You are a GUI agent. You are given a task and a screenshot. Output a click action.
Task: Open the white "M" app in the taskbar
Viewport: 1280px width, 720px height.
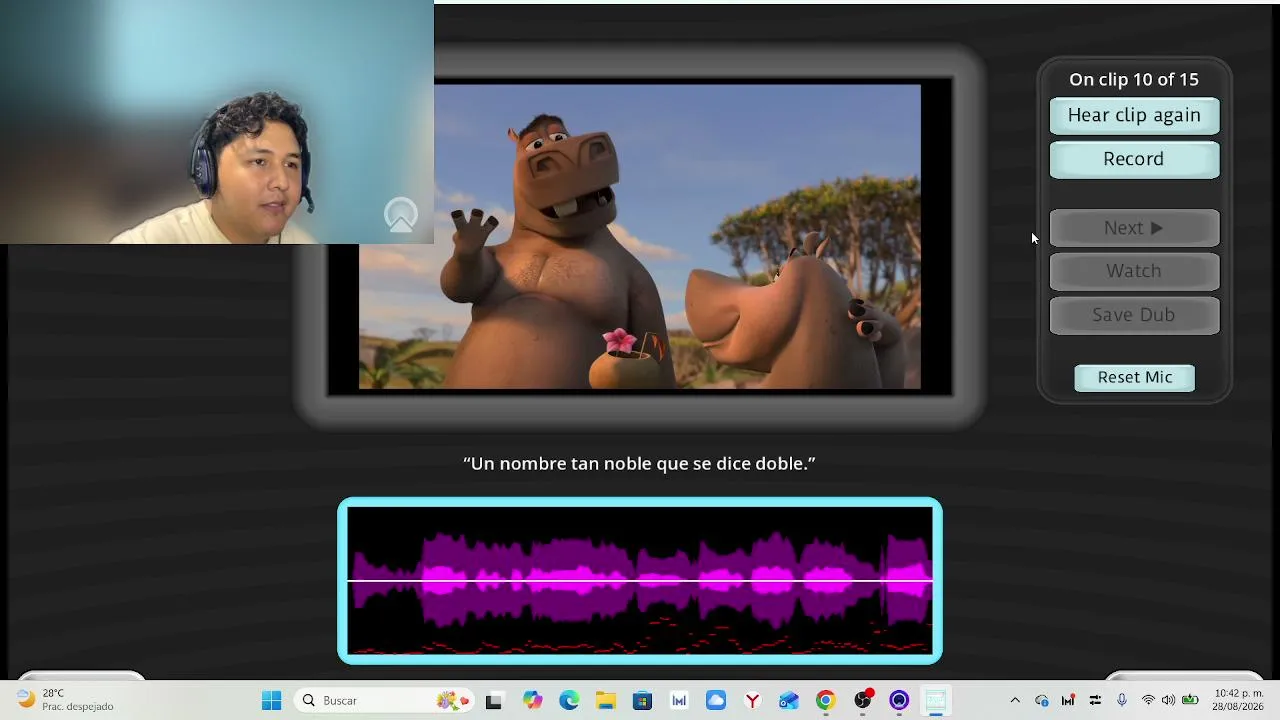click(x=679, y=701)
